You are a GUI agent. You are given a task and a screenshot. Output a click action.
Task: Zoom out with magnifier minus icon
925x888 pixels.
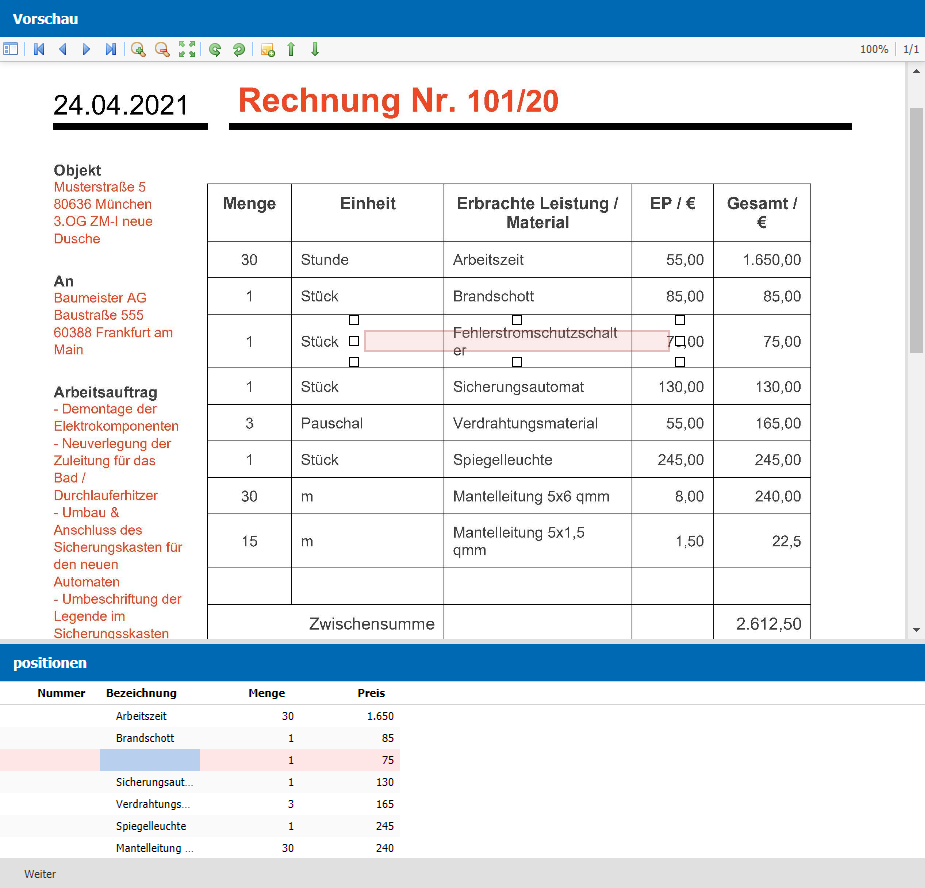(x=162, y=50)
